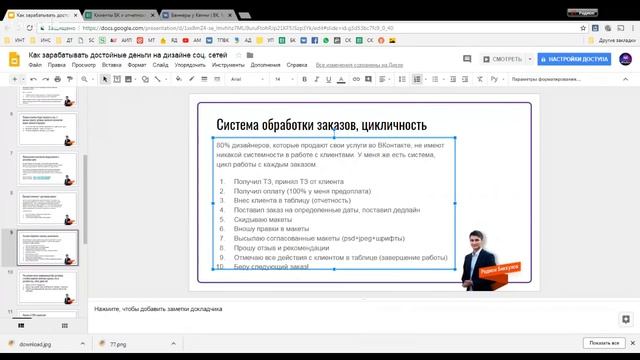Insert an image from the toolbar
Viewport: 640px width, 360px height.
pos(129,79)
